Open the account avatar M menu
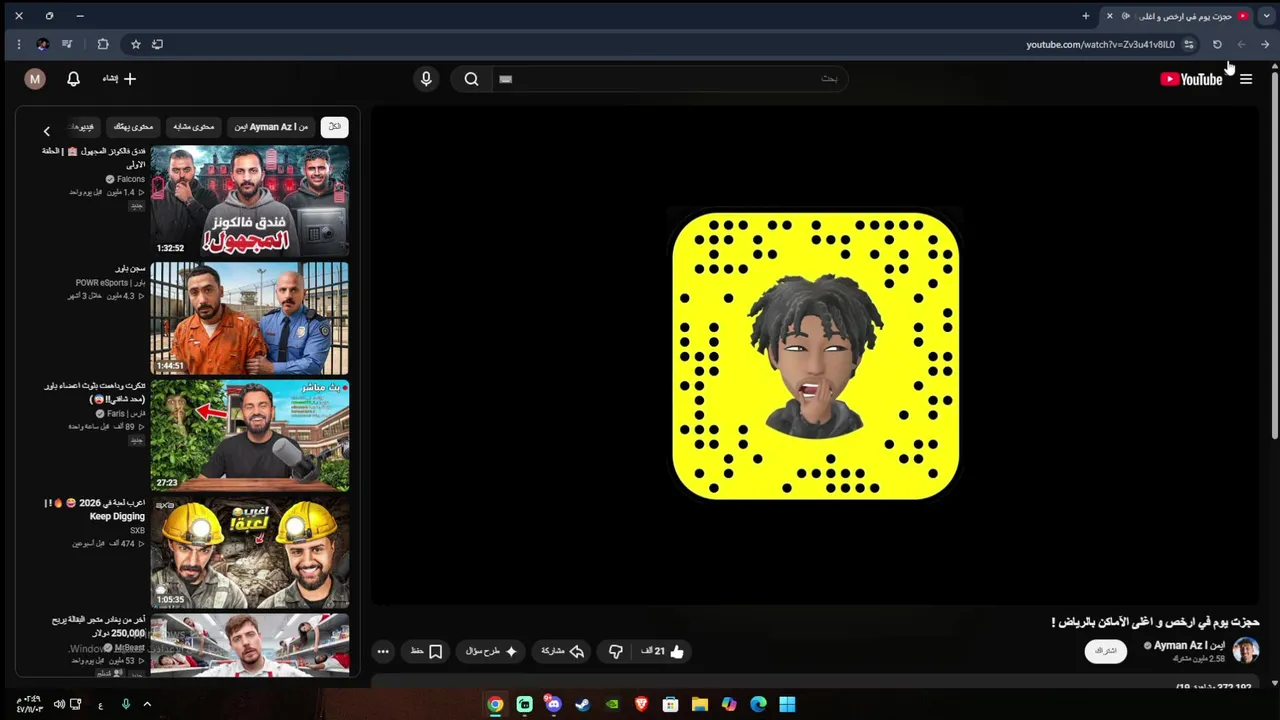The width and height of the screenshot is (1280, 720). click(x=35, y=79)
